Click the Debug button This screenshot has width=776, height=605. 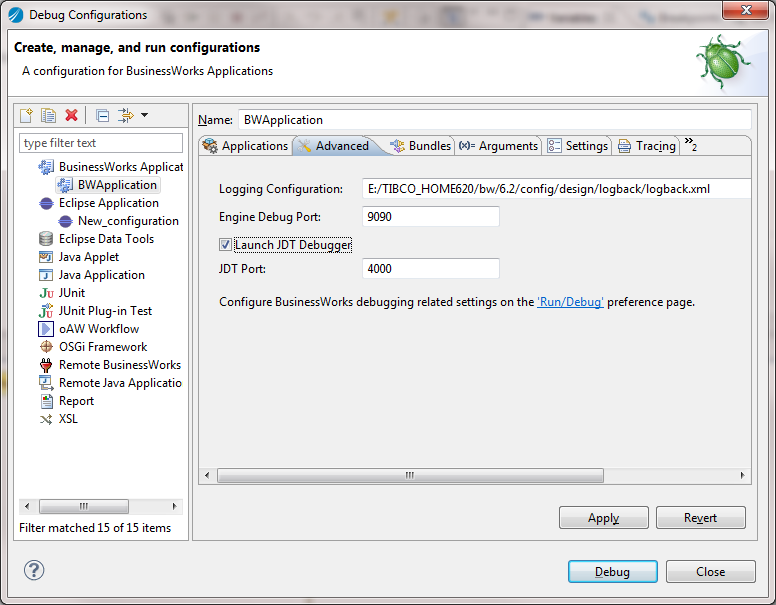pyautogui.click(x=613, y=572)
